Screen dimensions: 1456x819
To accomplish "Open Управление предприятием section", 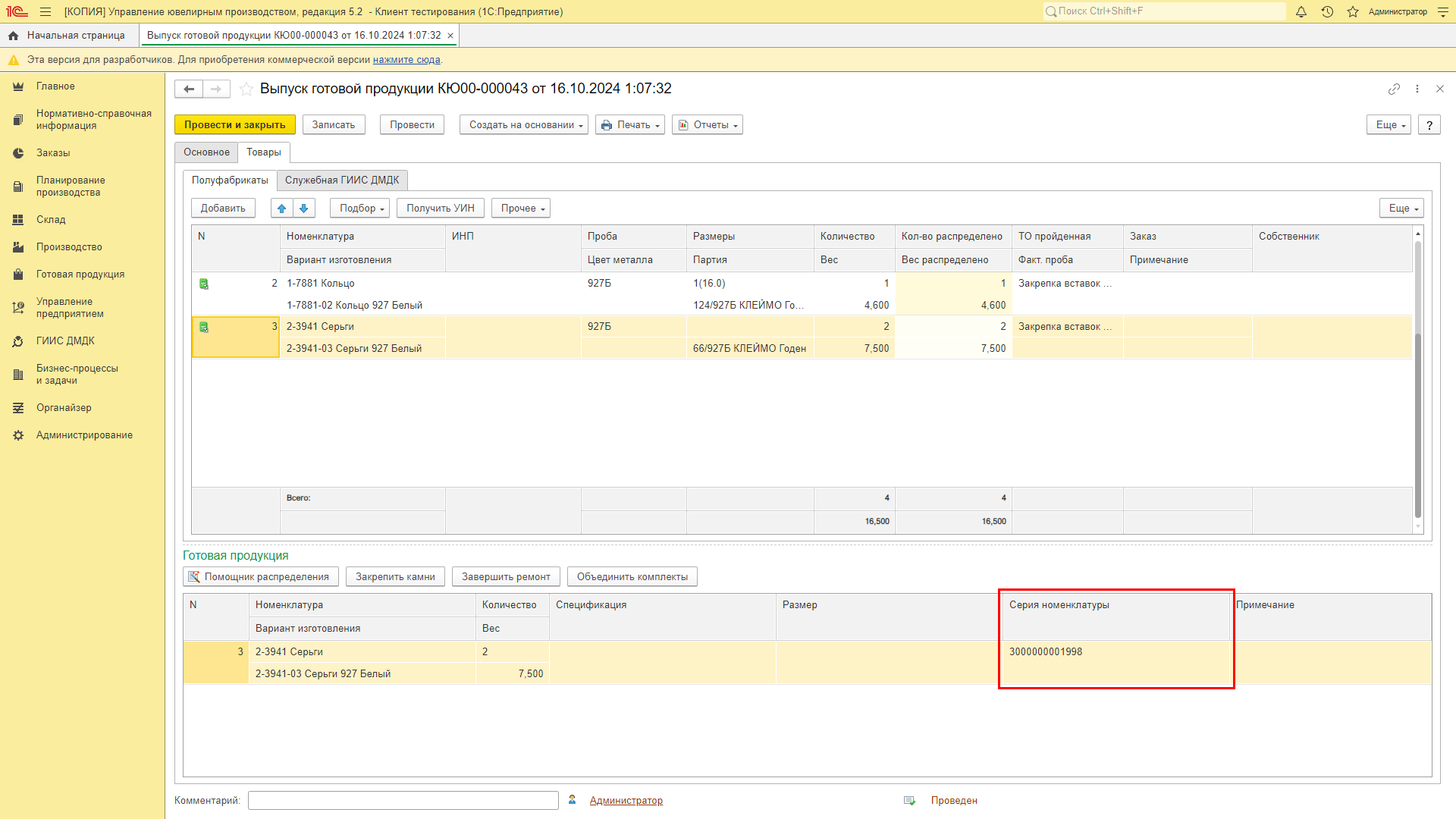I will [x=70, y=308].
